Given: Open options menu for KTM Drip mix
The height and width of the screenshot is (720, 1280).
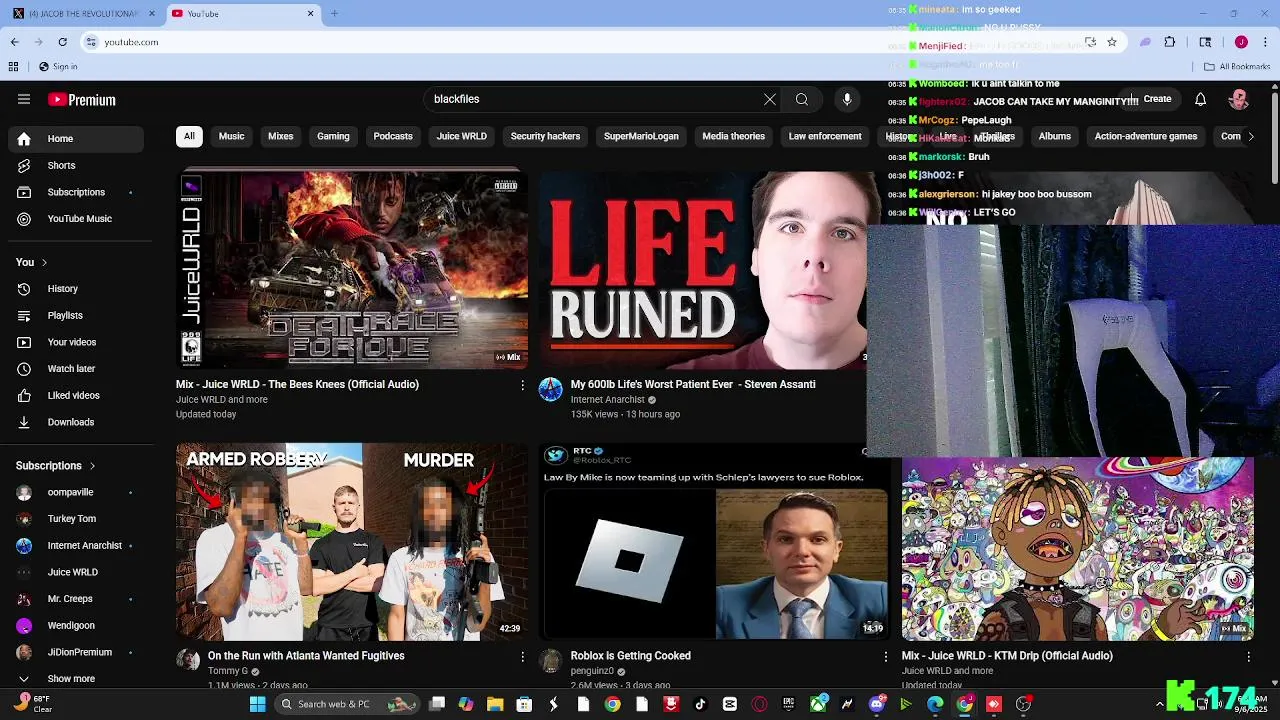Looking at the screenshot, I should [x=1248, y=657].
